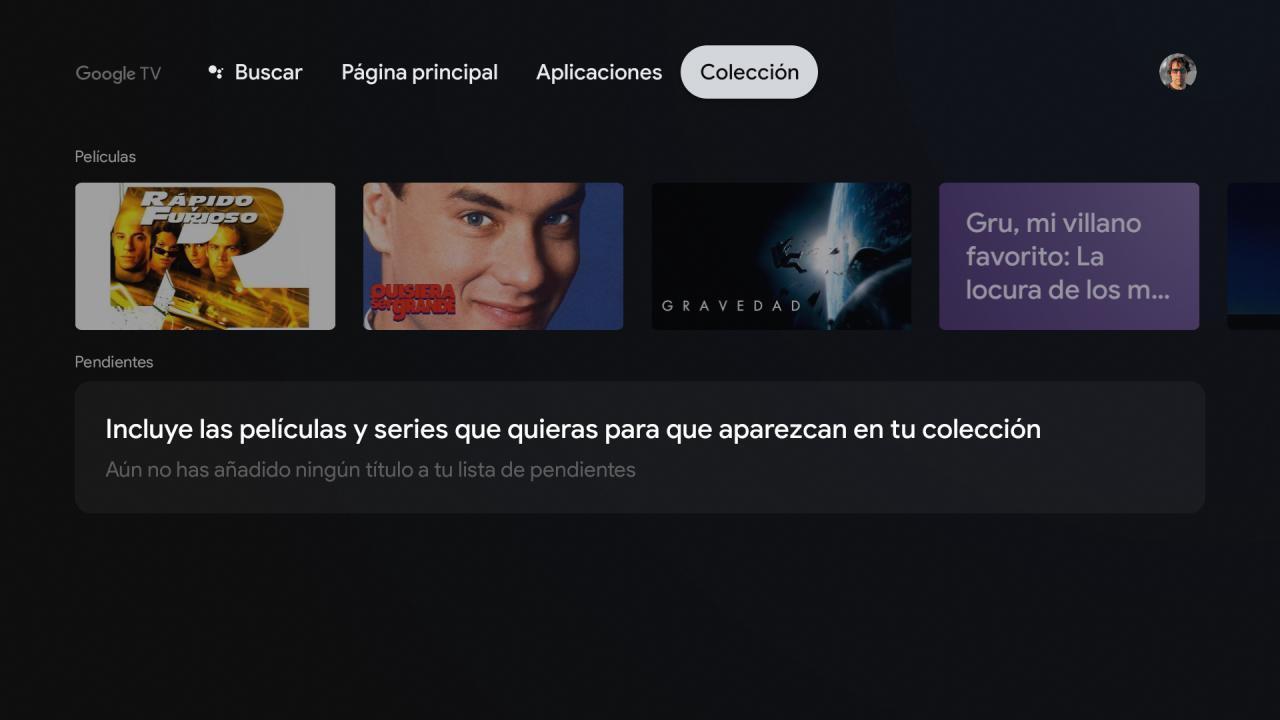Click the Buscar label text
Viewport: 1280px width, 720px height.
pyautogui.click(x=268, y=72)
